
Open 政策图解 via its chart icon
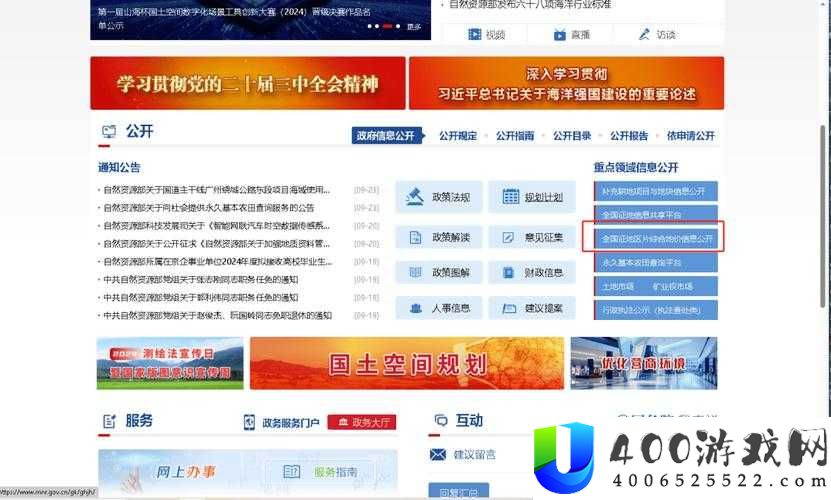(x=416, y=273)
